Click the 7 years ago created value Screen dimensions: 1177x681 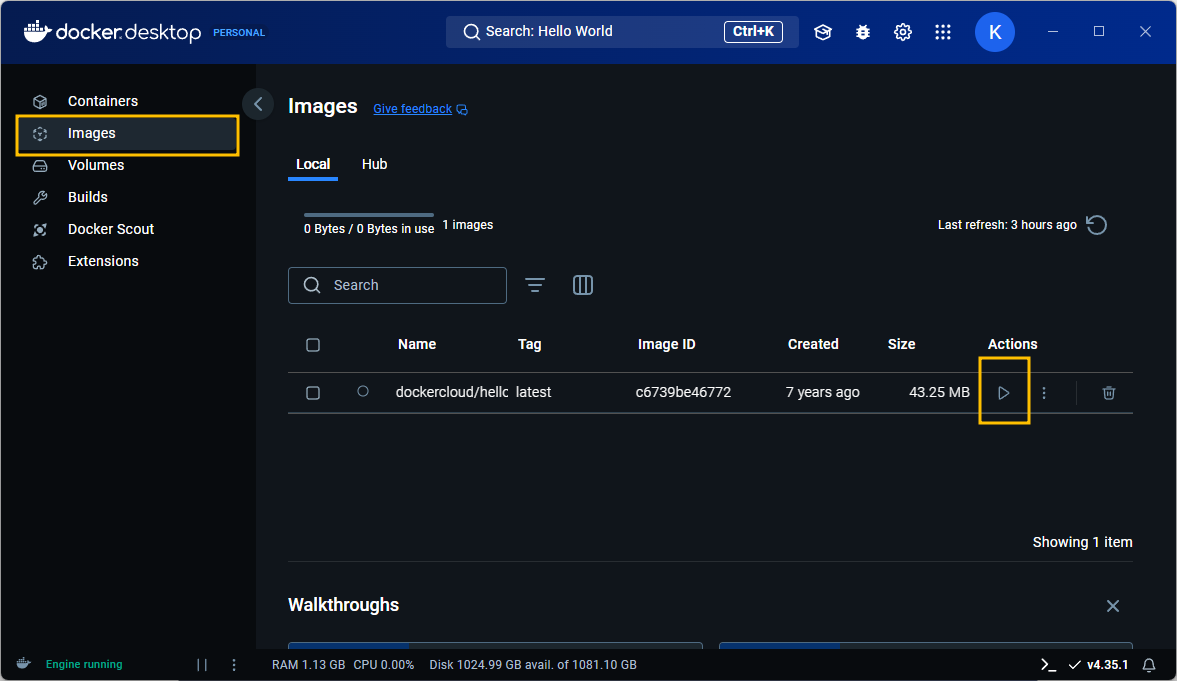point(823,393)
